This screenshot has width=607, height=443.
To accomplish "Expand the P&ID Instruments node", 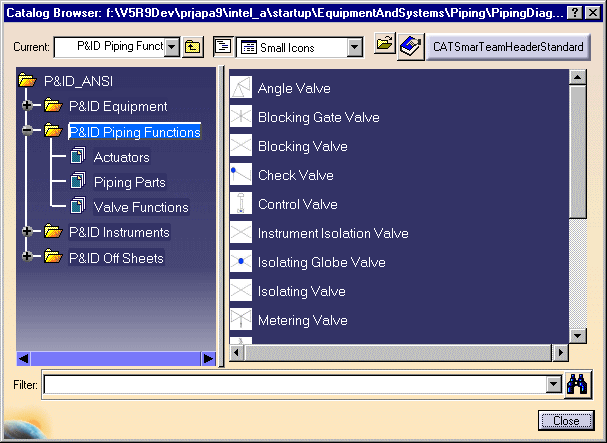I will click(27, 232).
